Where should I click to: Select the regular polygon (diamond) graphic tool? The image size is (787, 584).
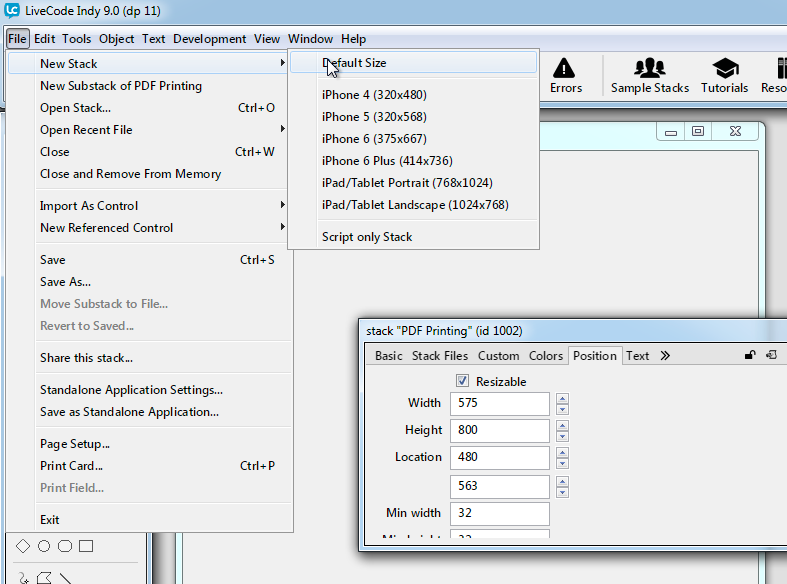tap(23, 546)
